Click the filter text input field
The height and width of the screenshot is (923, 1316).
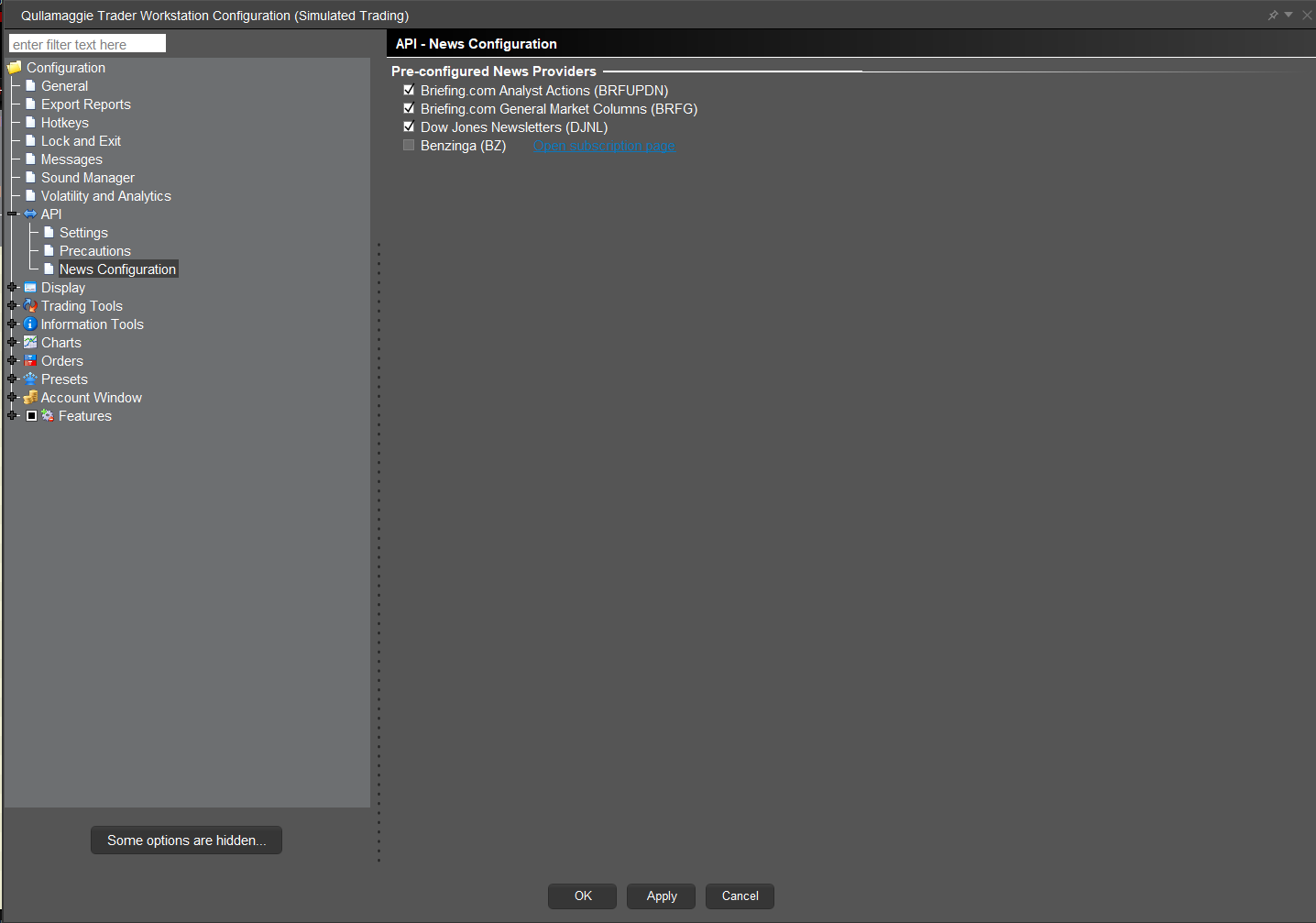[x=87, y=44]
